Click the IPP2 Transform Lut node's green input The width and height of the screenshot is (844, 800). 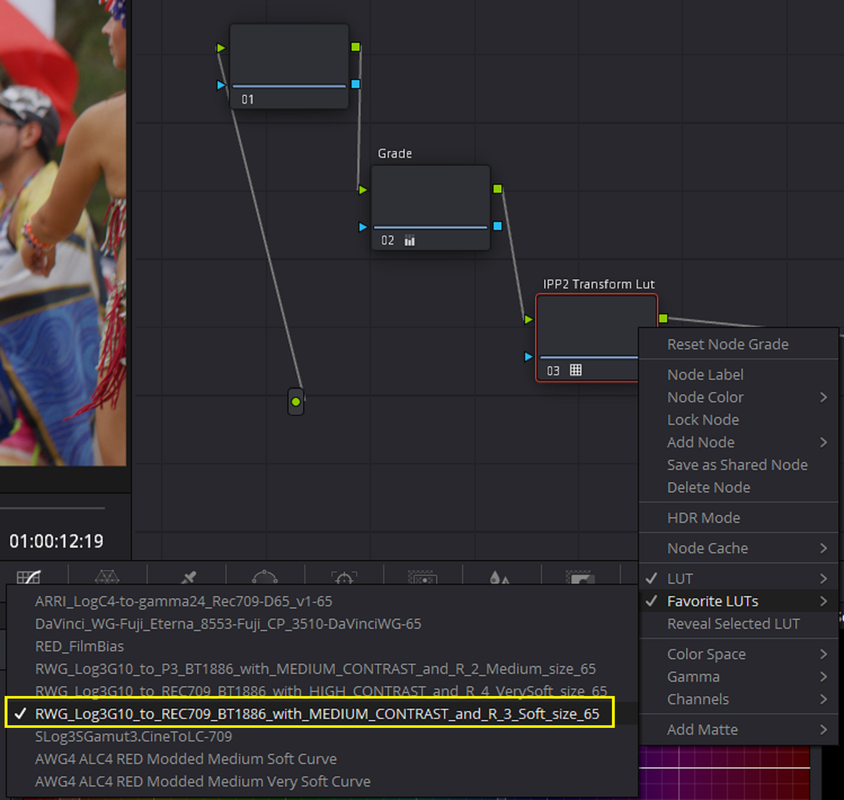529,320
